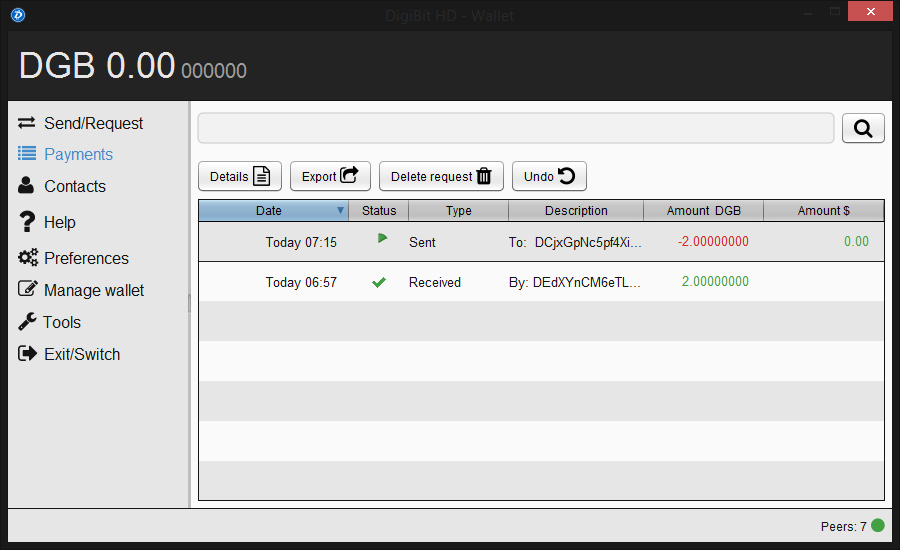Click the Sent type cell
Viewport: 900px width, 550px height.
point(422,242)
